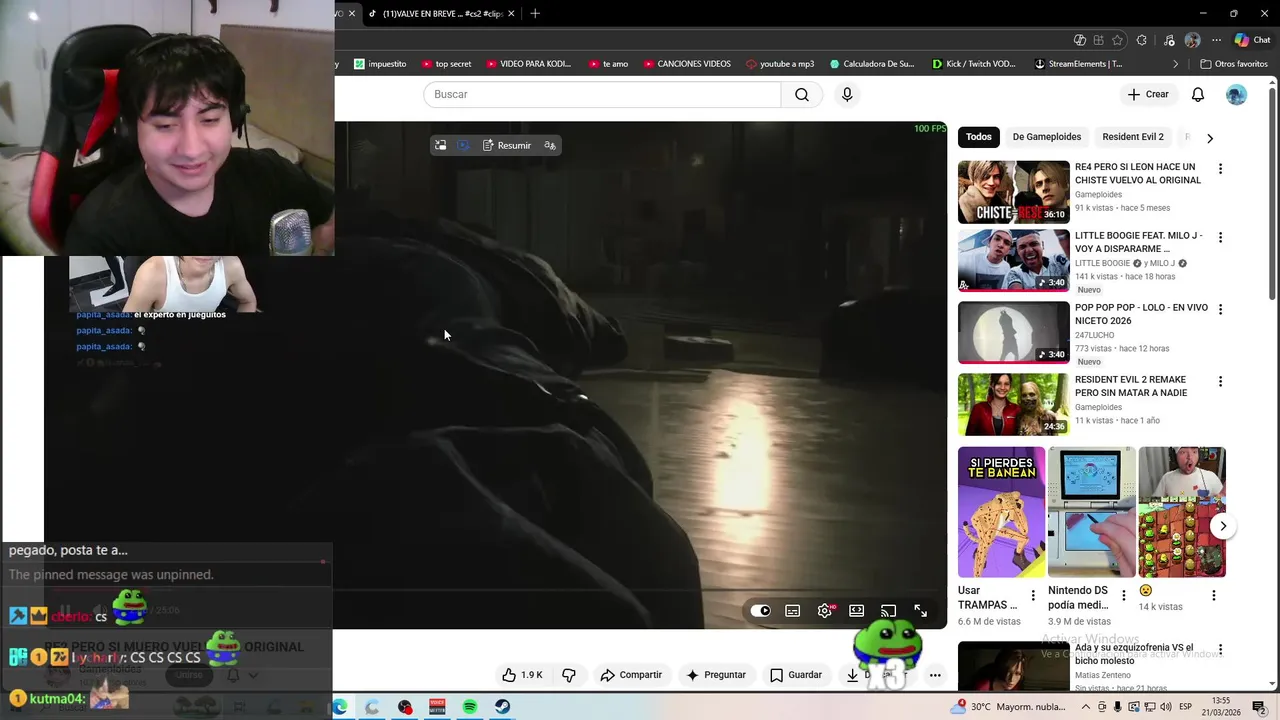The height and width of the screenshot is (720, 1280).
Task: Open the CANCIONES VIDEOS bookmark
Action: (x=685, y=64)
